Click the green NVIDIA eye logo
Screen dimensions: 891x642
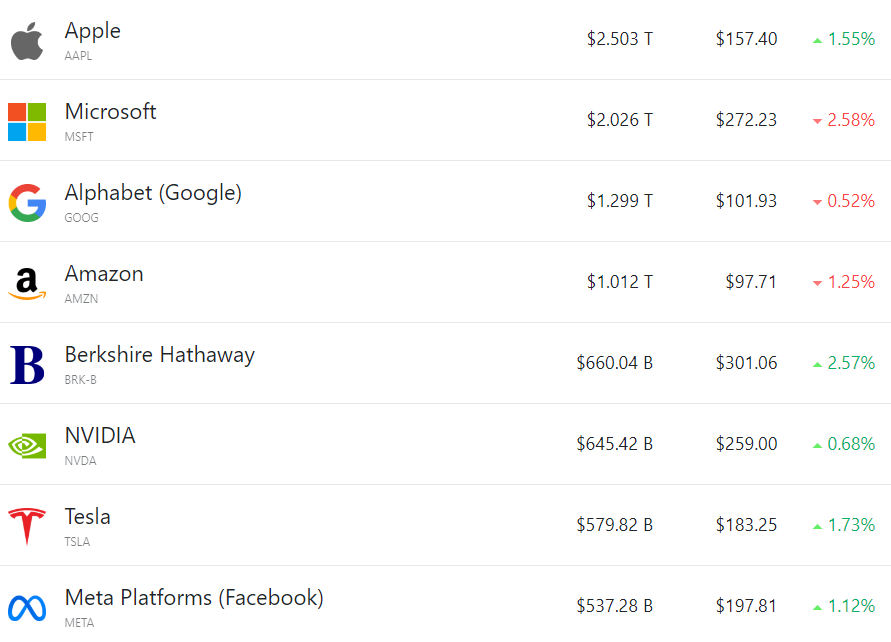27,445
